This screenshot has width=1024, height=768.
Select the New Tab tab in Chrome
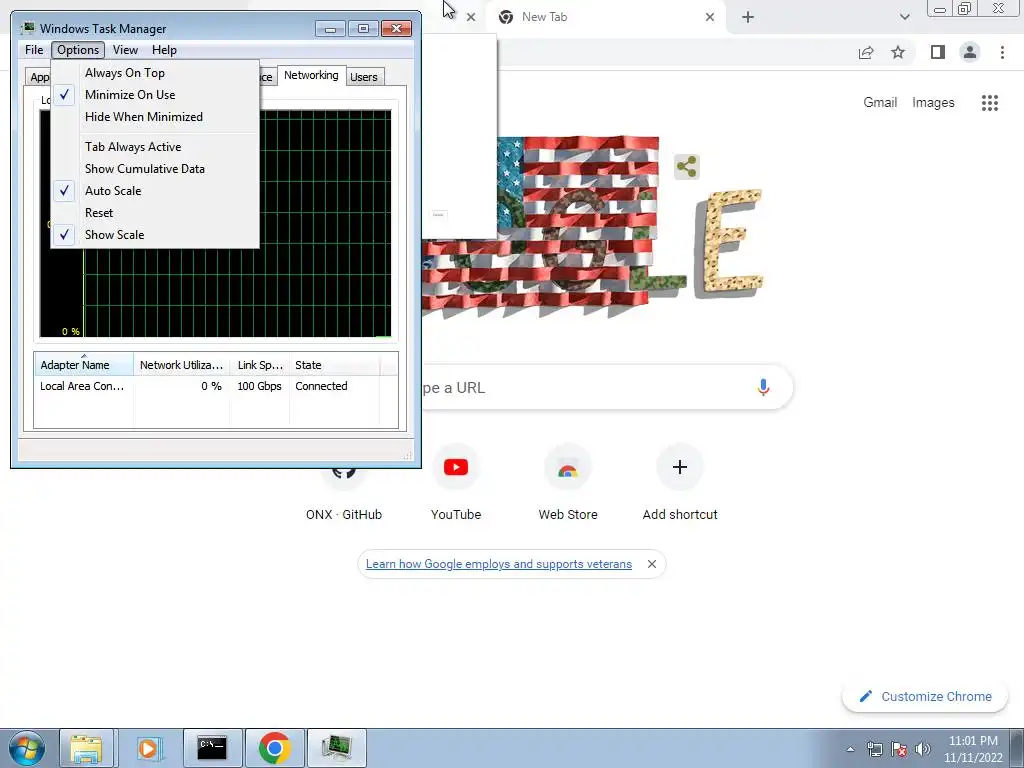coord(604,17)
